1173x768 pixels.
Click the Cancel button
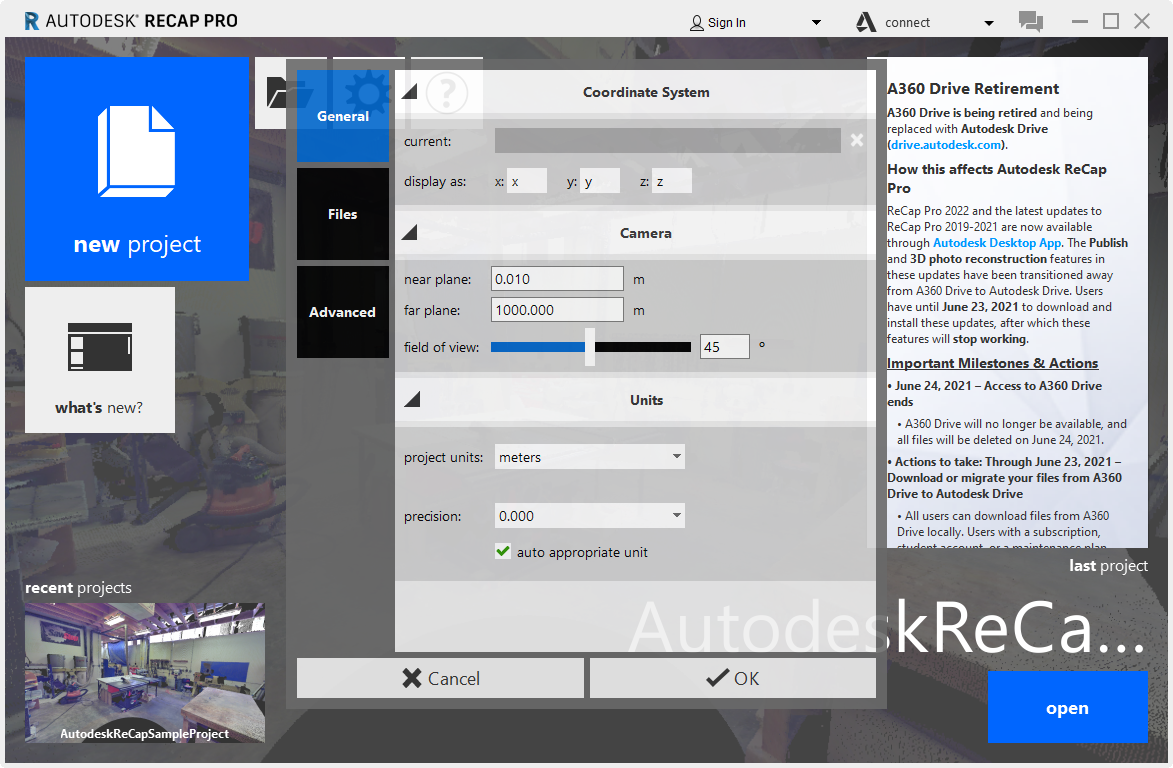pos(440,678)
